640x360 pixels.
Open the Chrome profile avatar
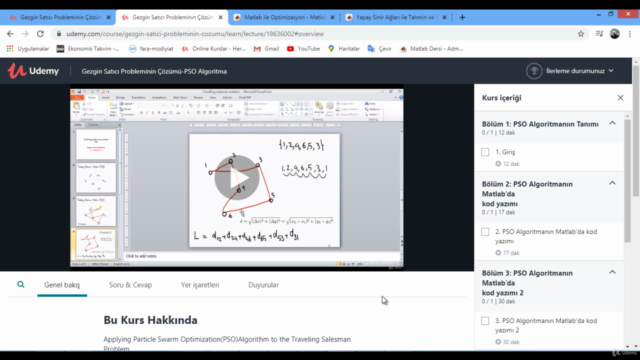615,34
